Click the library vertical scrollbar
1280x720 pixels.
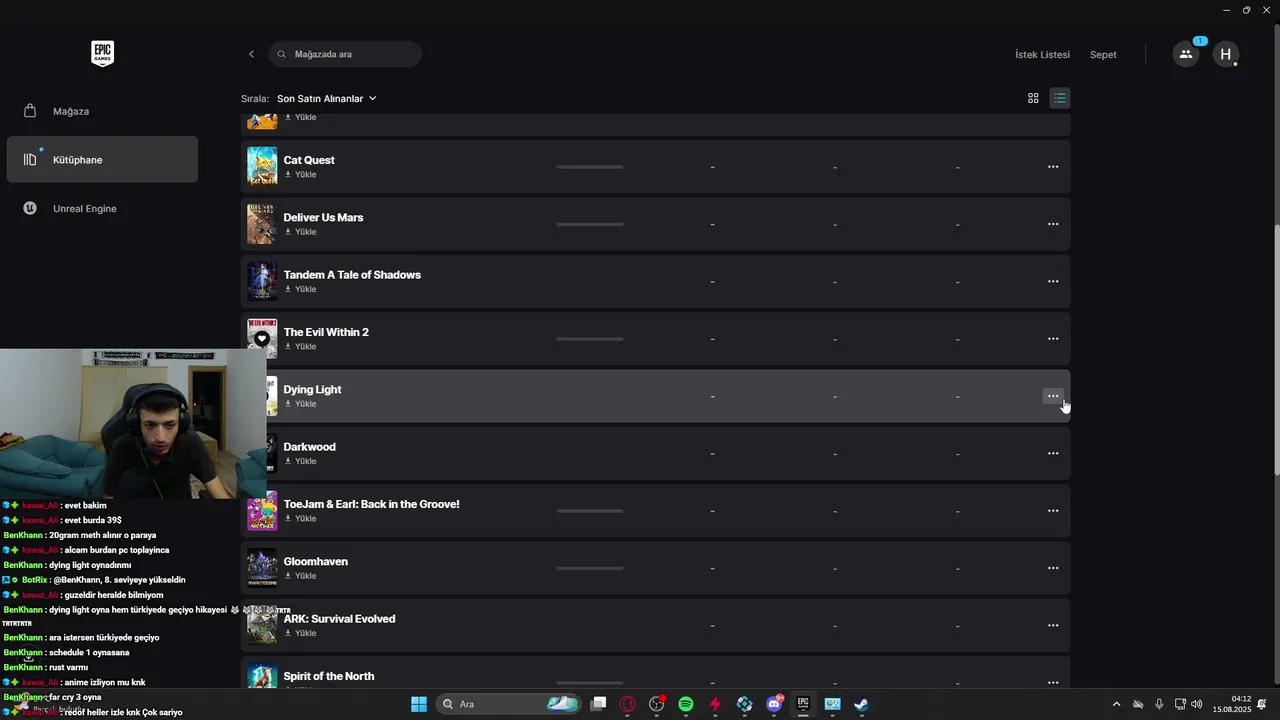point(1275,350)
